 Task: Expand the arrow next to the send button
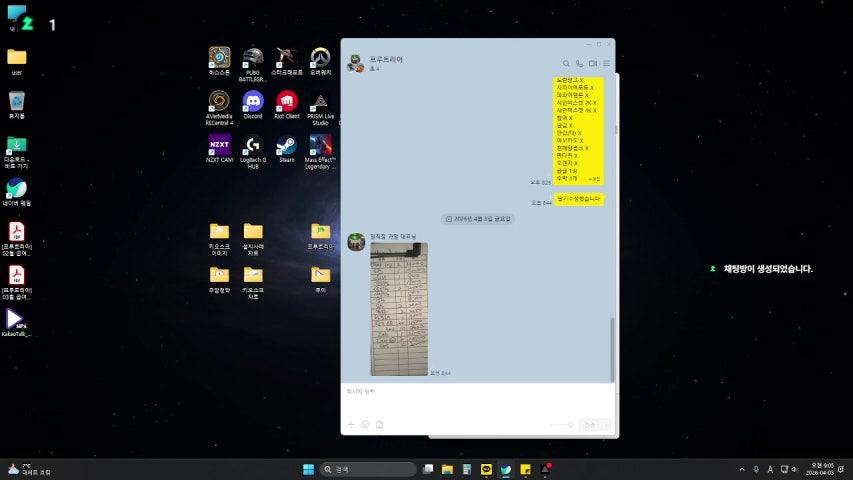(606, 425)
